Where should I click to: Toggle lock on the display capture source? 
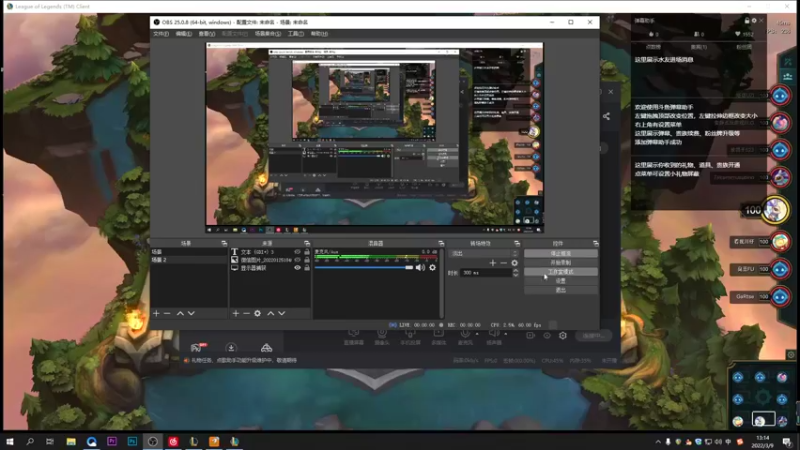click(x=307, y=268)
